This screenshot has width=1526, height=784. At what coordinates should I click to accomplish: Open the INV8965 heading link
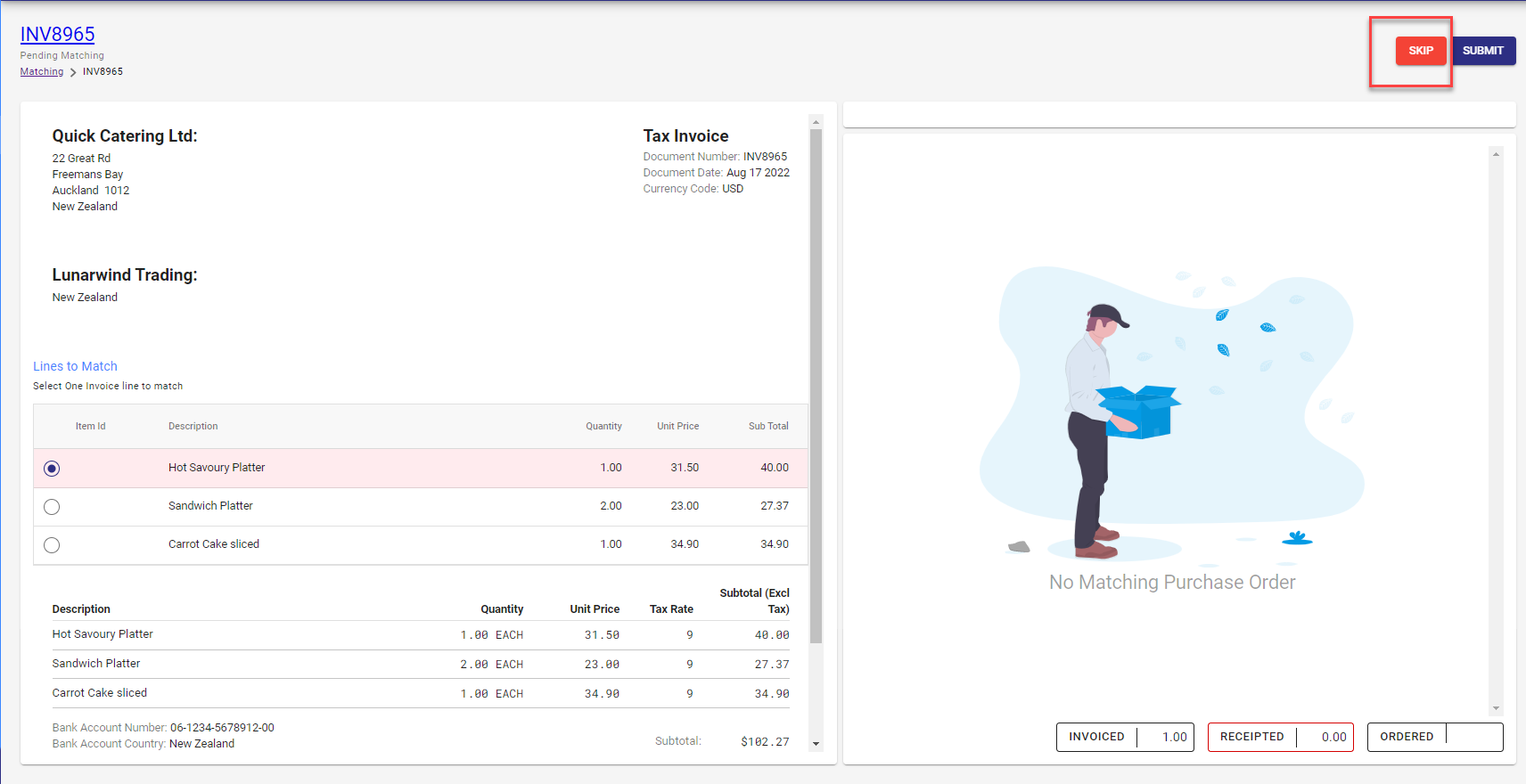click(x=57, y=34)
